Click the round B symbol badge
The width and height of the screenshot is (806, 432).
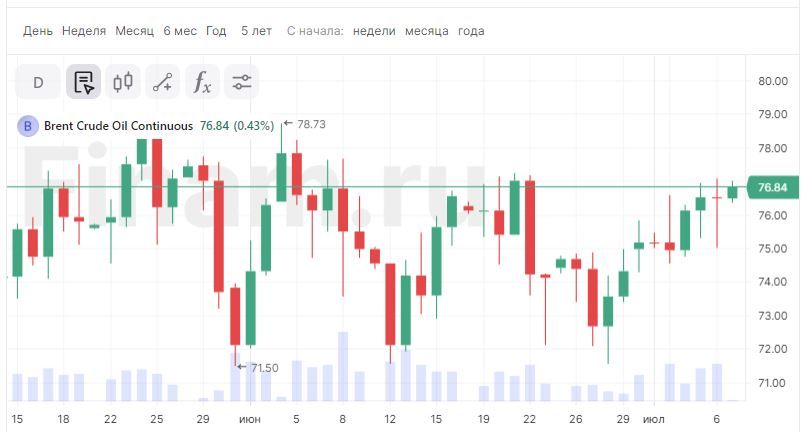pos(28,126)
